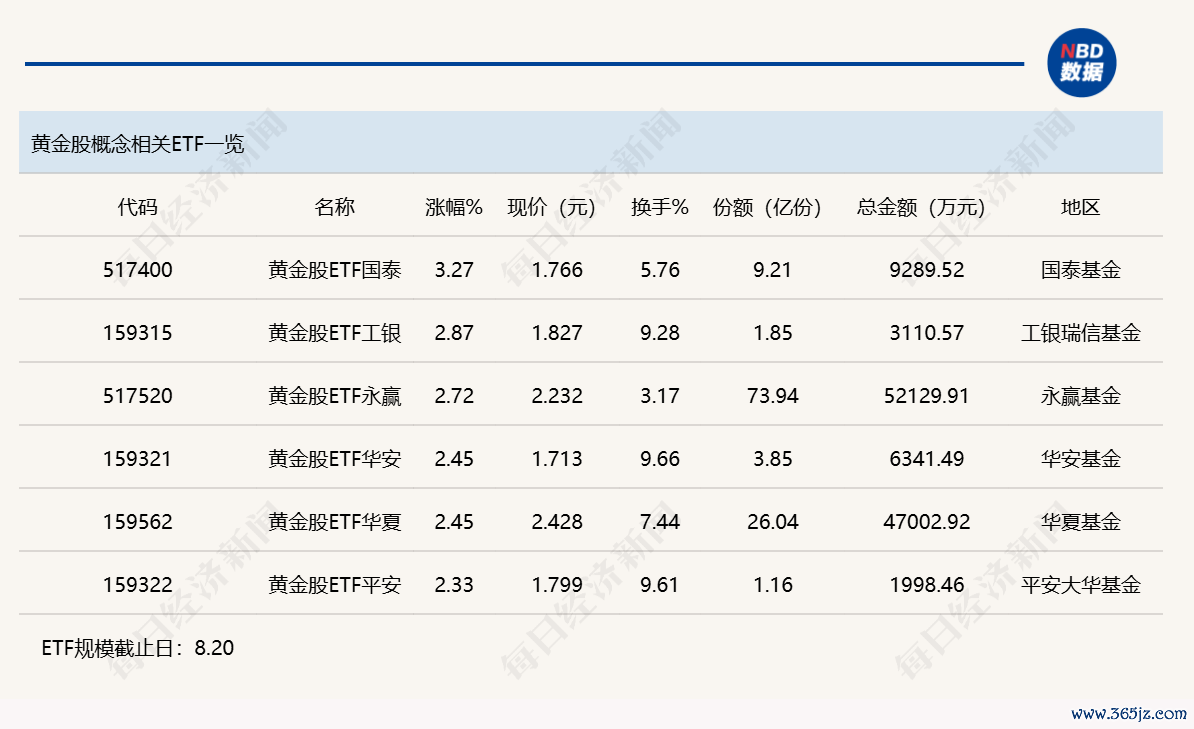The height and width of the screenshot is (729, 1194).
Task: Select name cell 黄金股ETF国泰
Action: tap(334, 270)
